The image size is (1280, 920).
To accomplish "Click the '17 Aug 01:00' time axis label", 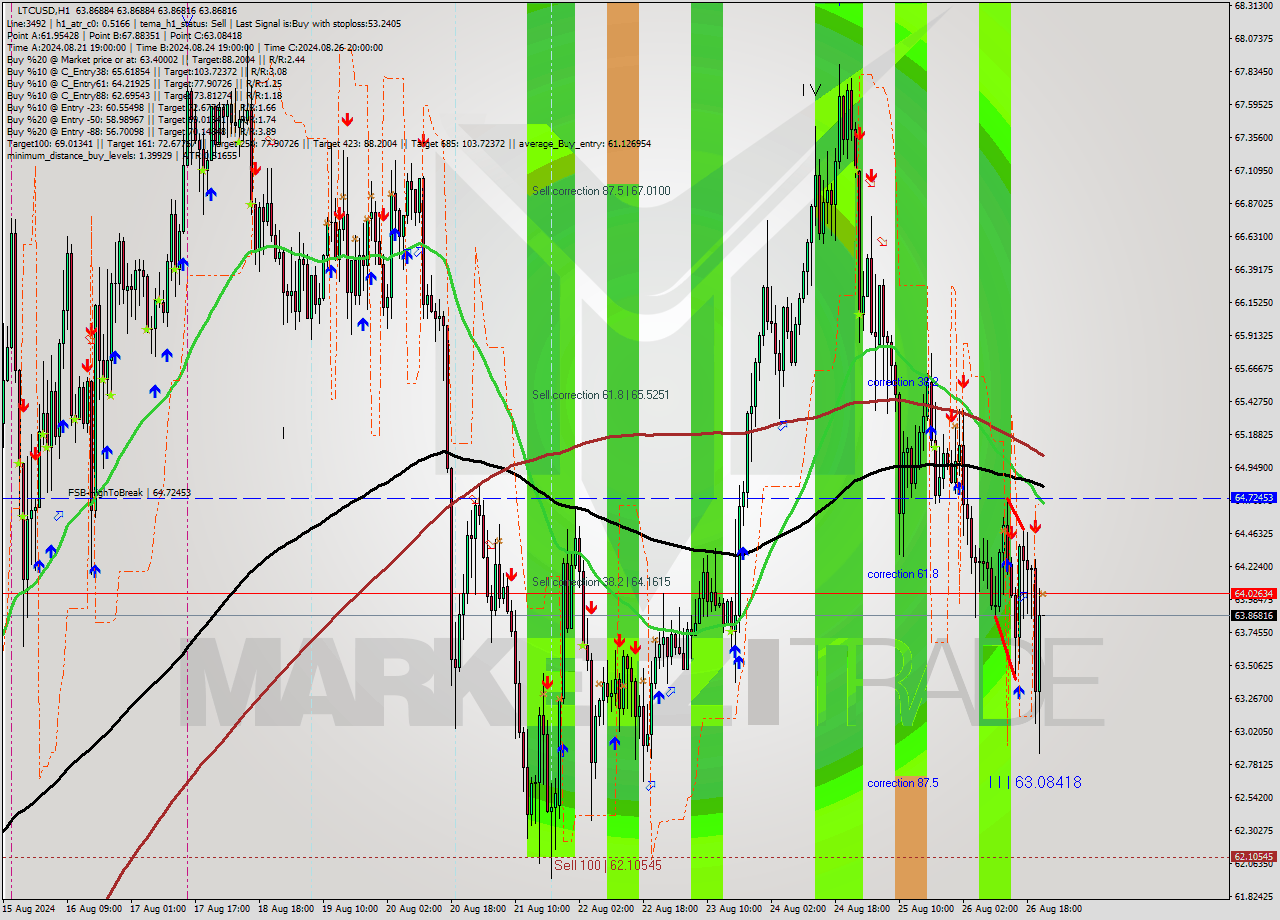I will click(x=159, y=909).
